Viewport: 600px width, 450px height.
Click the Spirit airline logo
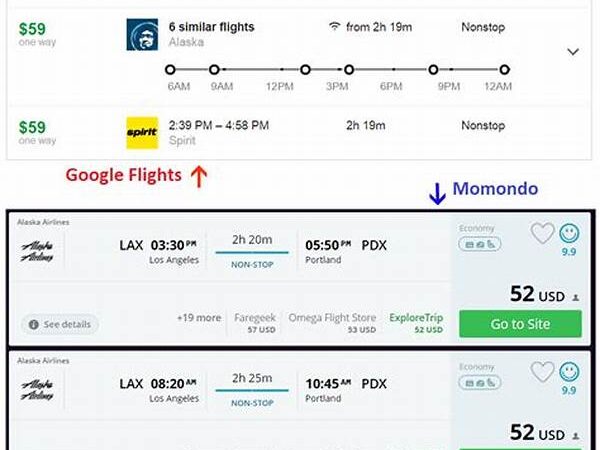(142, 132)
